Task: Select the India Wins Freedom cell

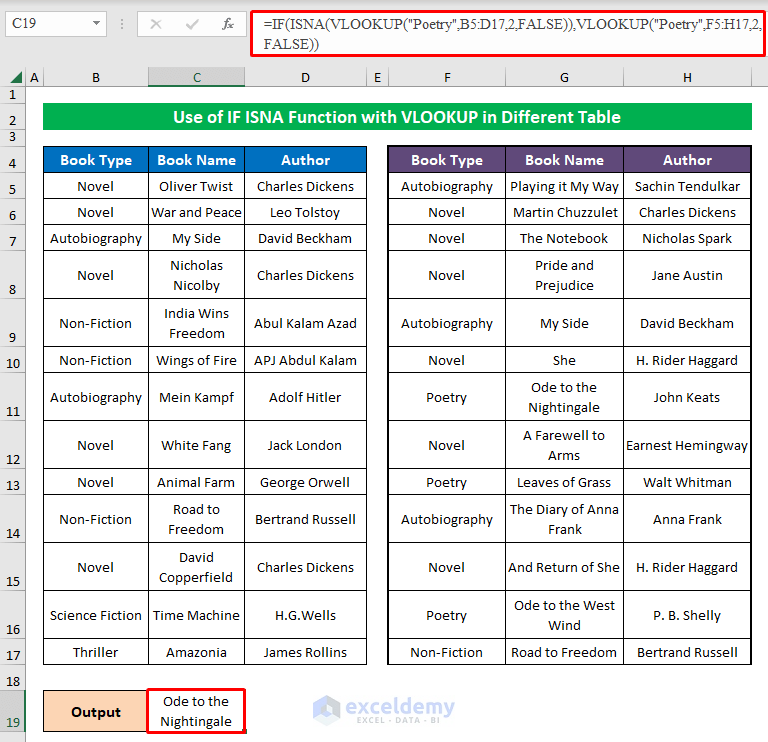Action: click(x=196, y=323)
